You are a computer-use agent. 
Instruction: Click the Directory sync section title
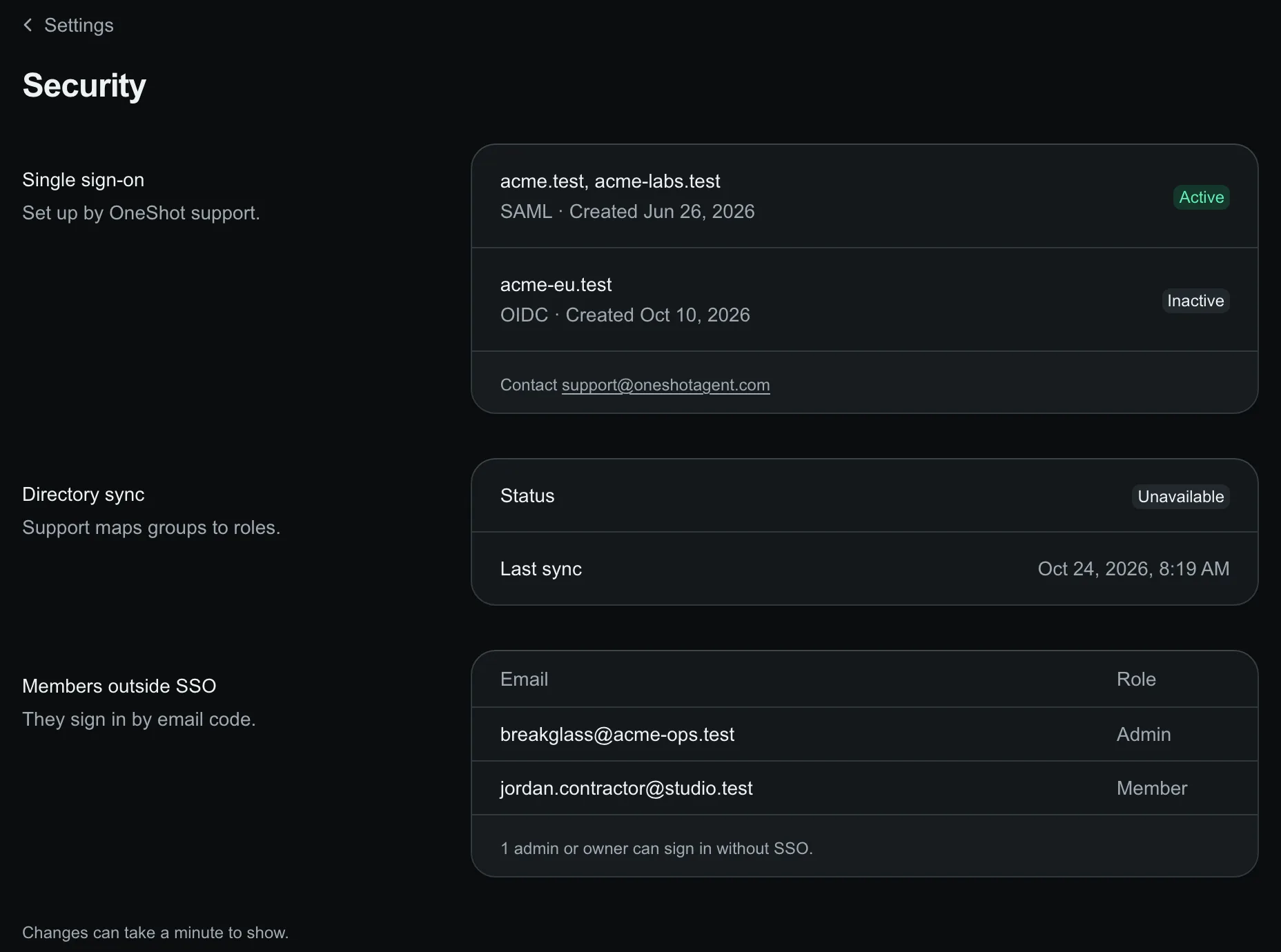pos(83,495)
